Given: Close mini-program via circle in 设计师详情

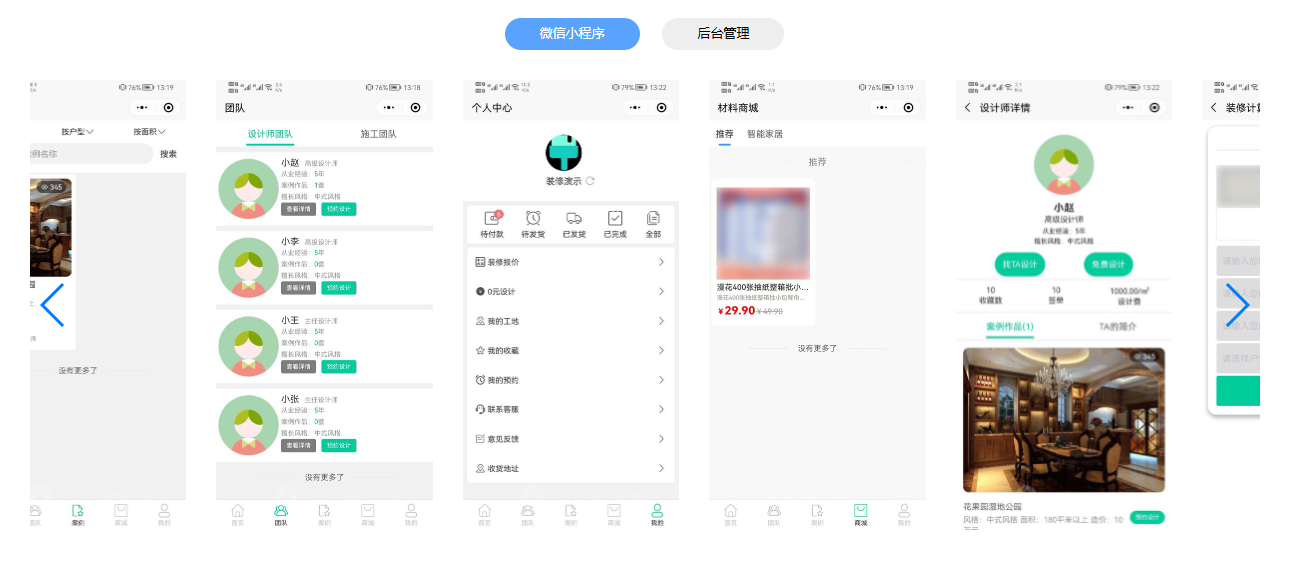Looking at the screenshot, I should 1155,107.
